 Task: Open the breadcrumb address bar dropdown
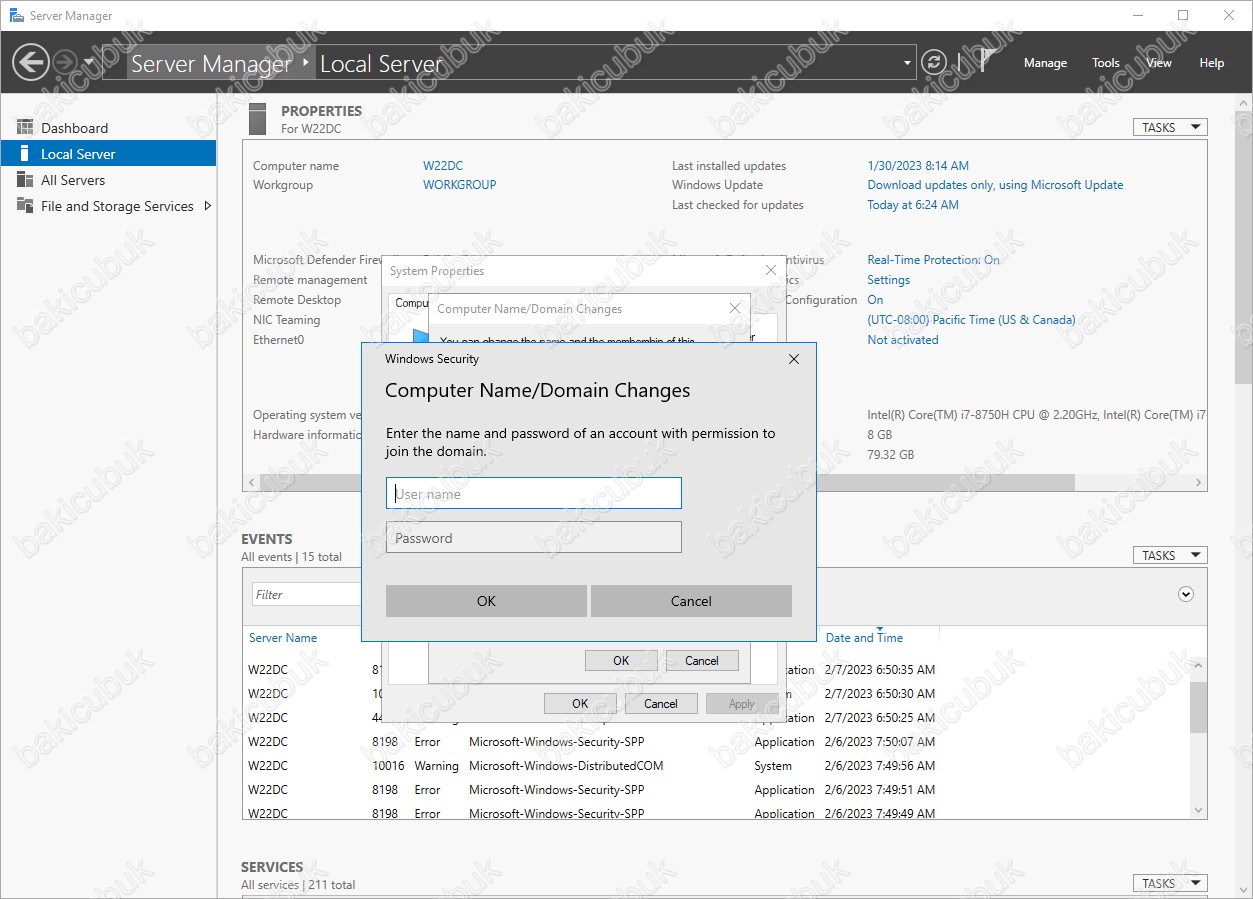point(908,62)
